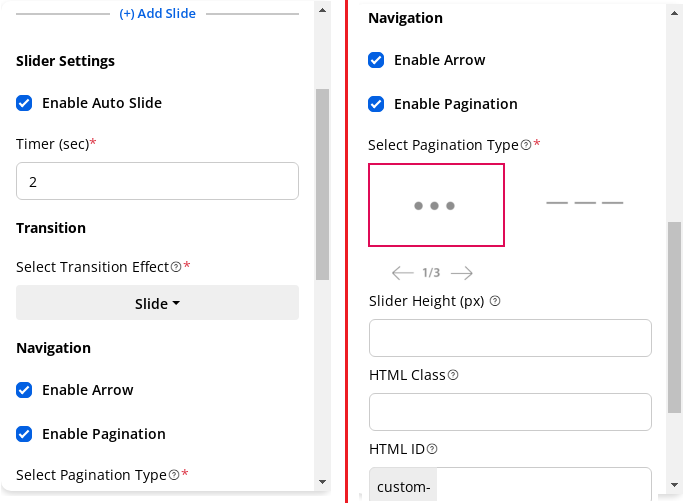Click the Slider Height input field
This screenshot has height=503, width=685.
coord(510,338)
